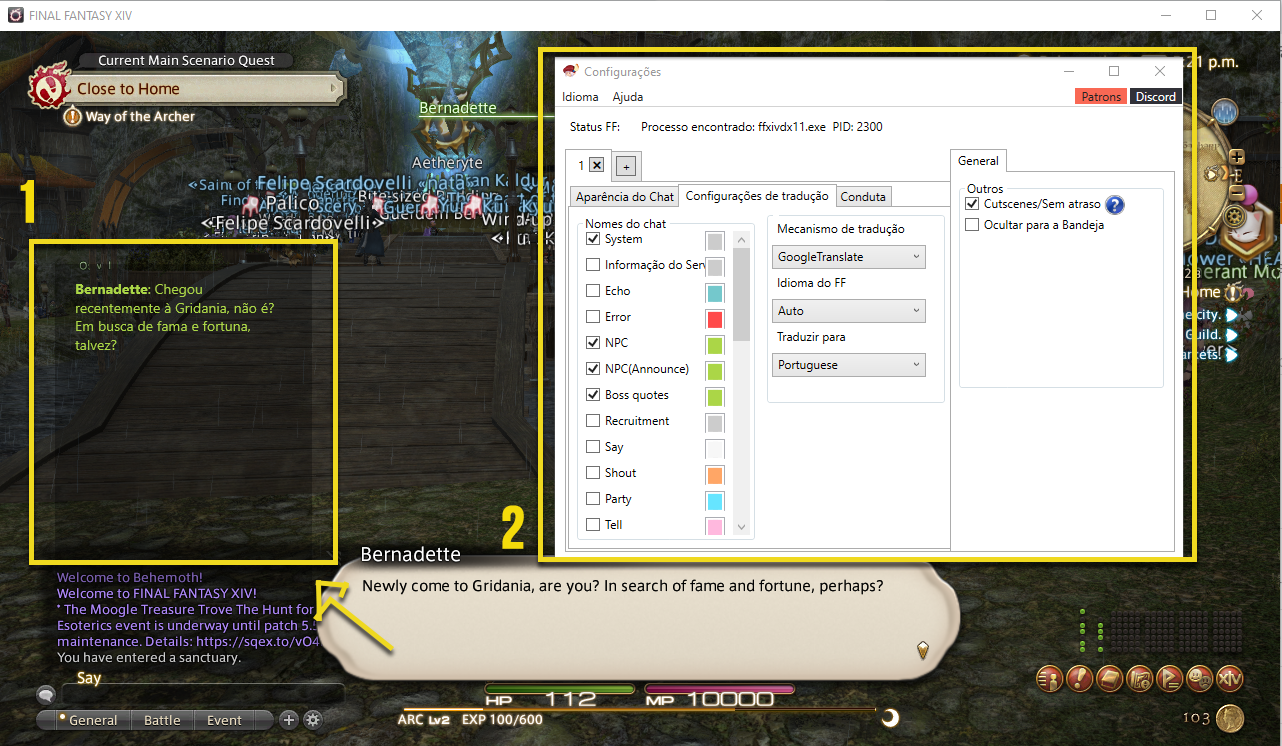Add a new chat window tab with +

point(626,166)
